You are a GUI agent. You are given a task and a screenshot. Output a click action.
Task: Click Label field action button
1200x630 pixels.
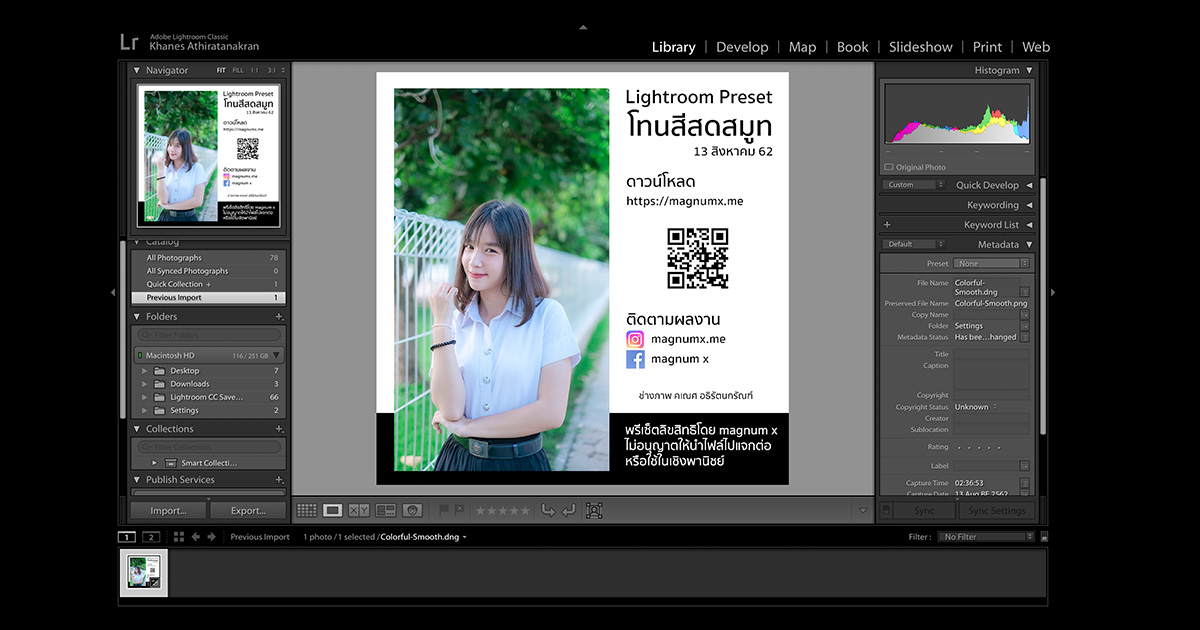(x=1025, y=466)
